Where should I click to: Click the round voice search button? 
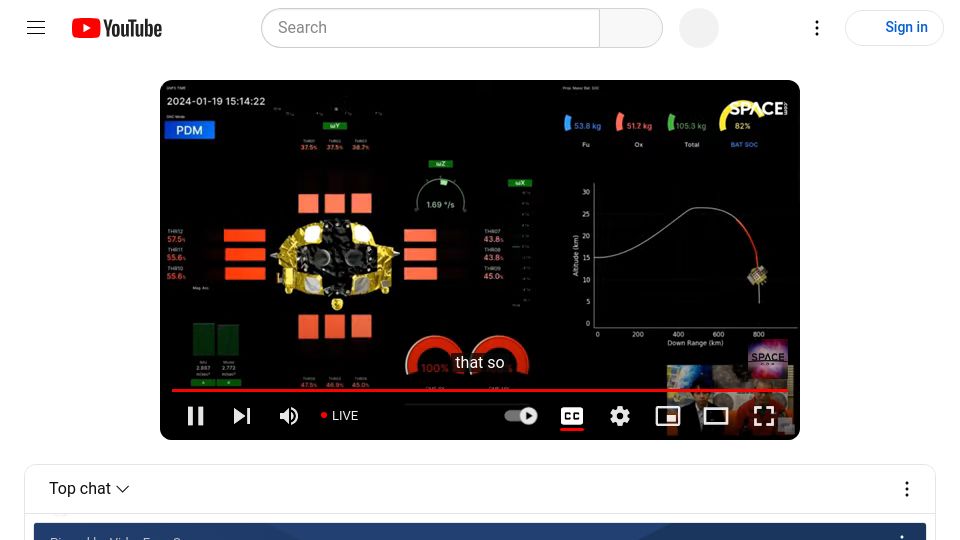[x=699, y=28]
